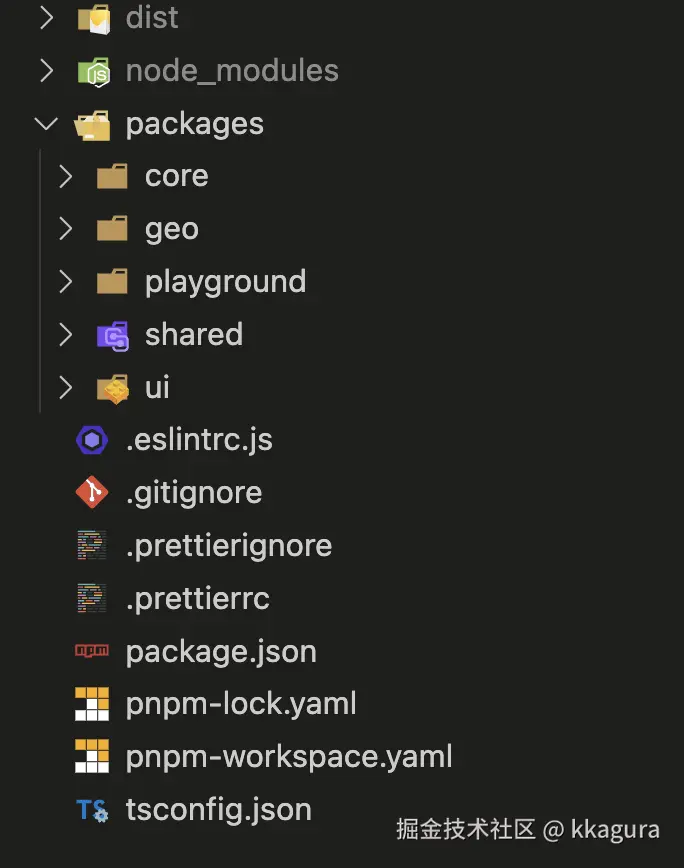This screenshot has width=684, height=868.
Task: Click the ESLint icon beside .eslintrc.js
Action: pos(92,440)
